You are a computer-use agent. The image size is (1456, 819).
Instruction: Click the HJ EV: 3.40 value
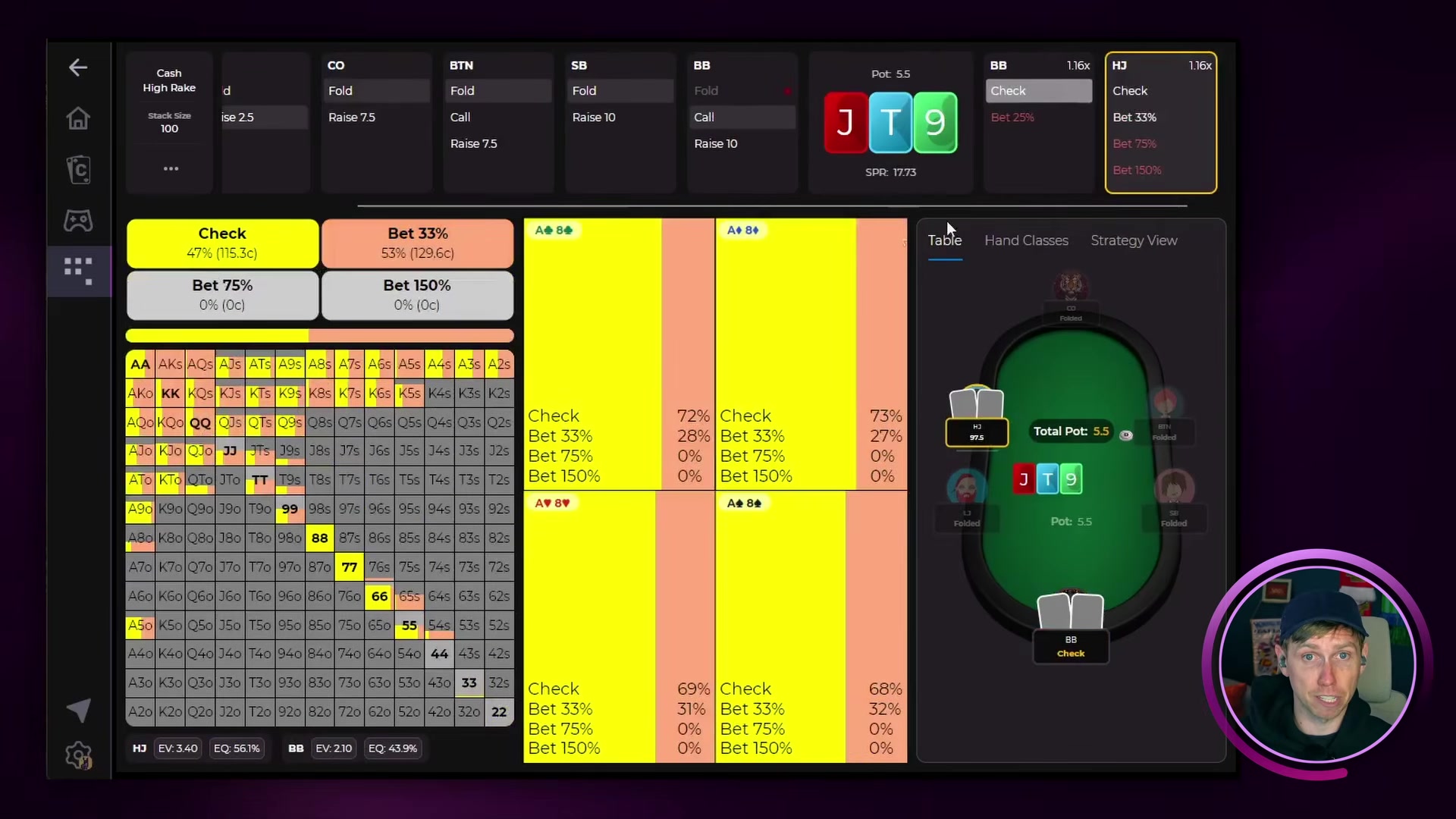177,748
